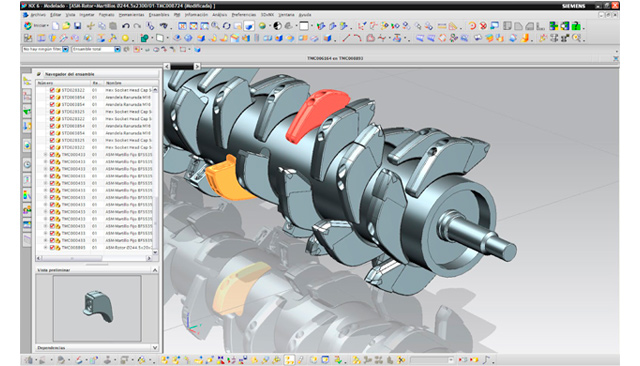Open a file with the folder icon
The height and width of the screenshot is (366, 640).
66,26
